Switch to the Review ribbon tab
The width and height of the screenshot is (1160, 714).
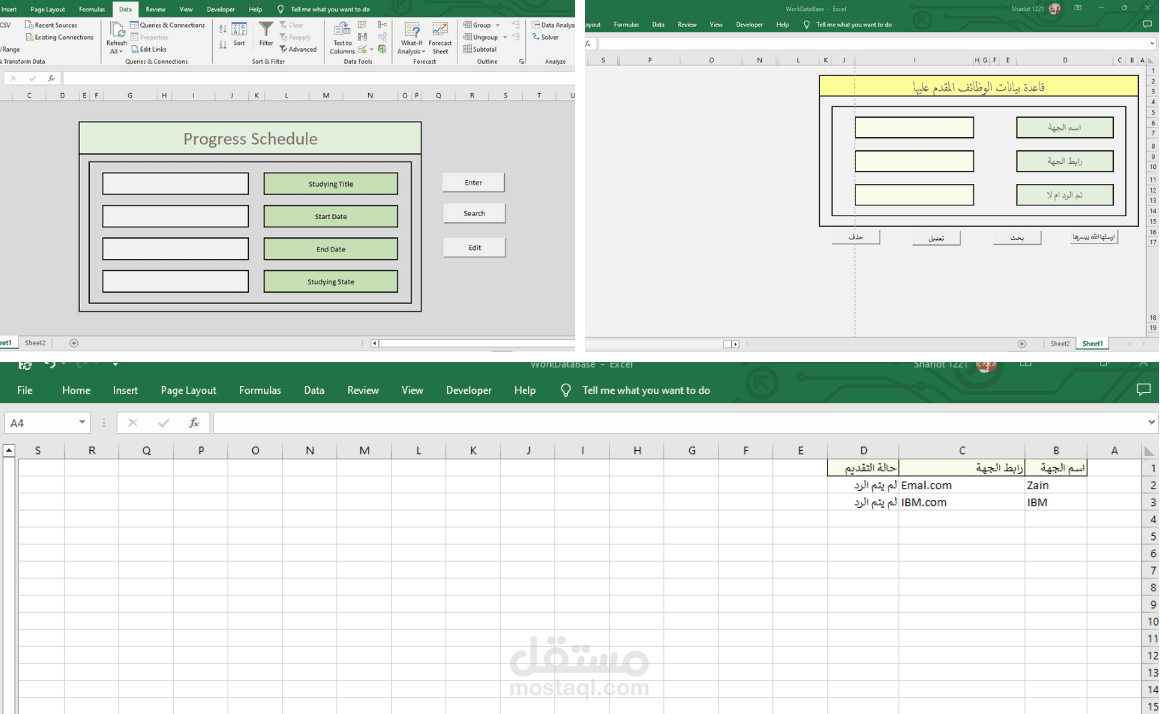[x=155, y=9]
